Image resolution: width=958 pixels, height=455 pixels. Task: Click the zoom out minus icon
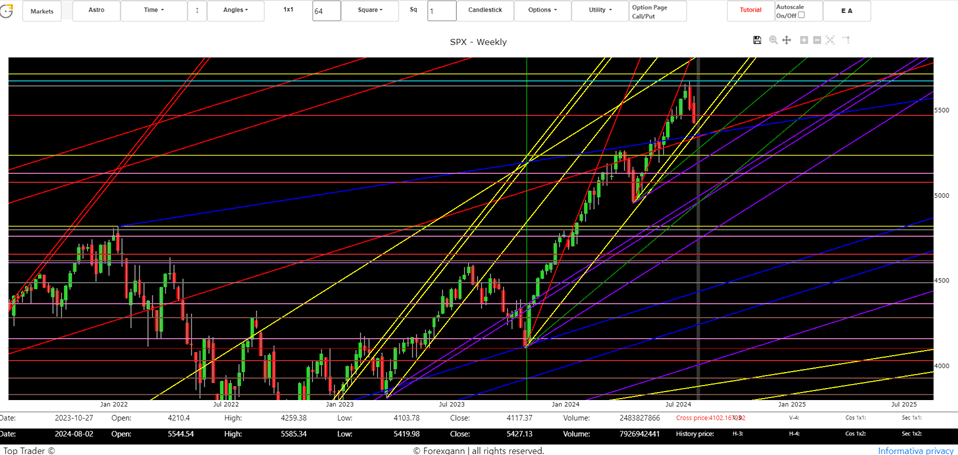coord(817,40)
